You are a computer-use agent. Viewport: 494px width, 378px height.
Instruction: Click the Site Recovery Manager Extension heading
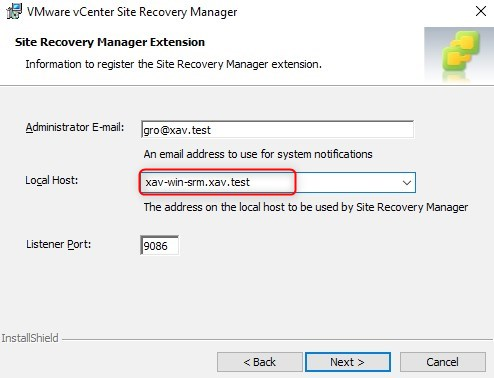[x=110, y=42]
